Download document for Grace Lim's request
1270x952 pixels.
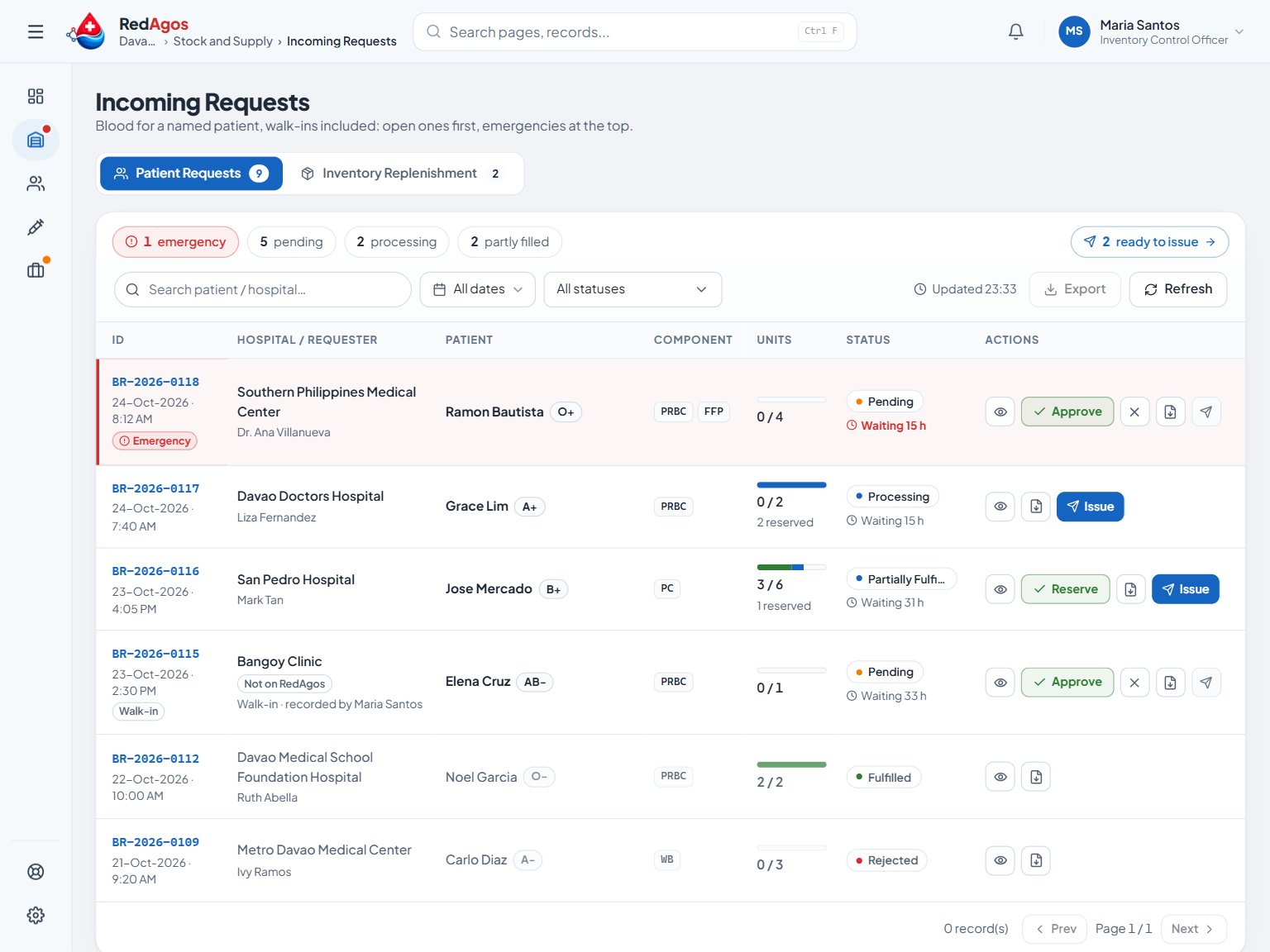1036,507
